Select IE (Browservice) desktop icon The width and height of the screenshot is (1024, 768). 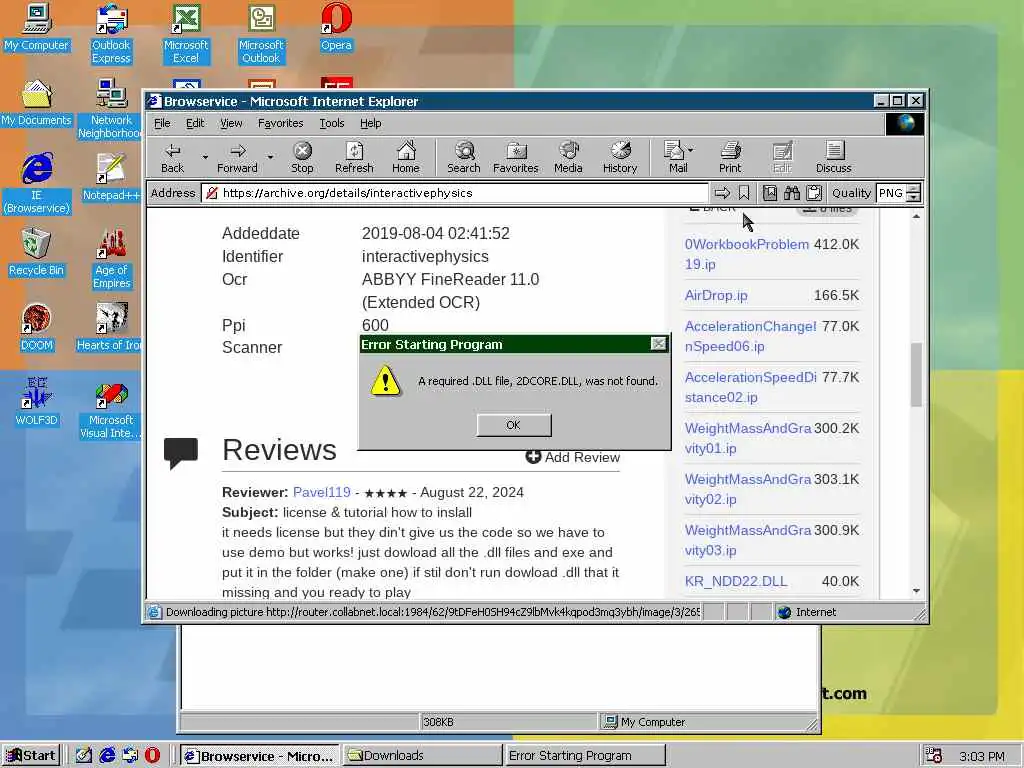(x=37, y=184)
